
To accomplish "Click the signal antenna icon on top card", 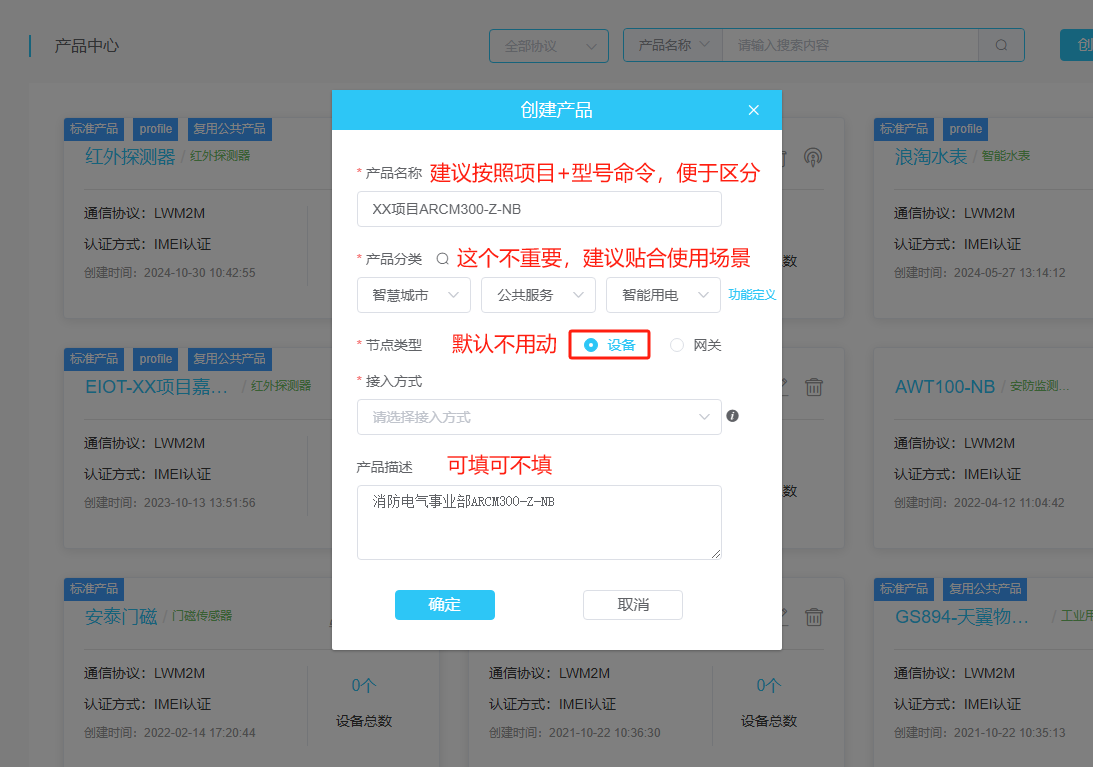I will click(813, 157).
